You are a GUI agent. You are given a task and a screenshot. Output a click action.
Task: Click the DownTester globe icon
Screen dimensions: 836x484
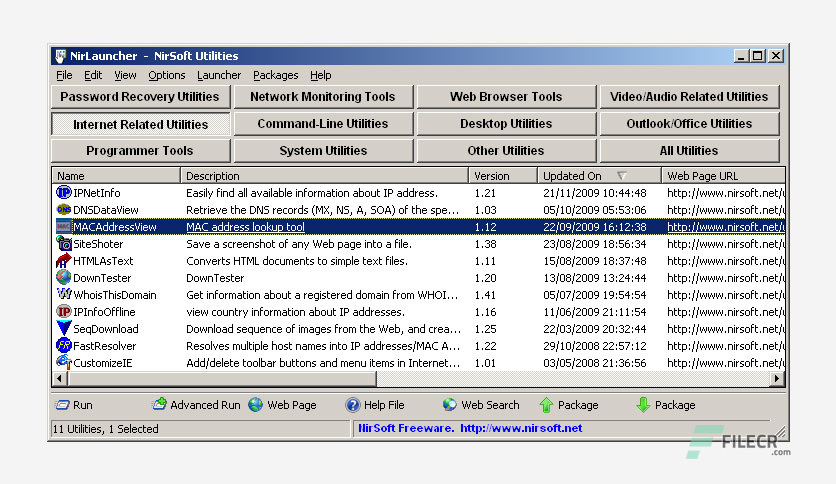click(63, 277)
